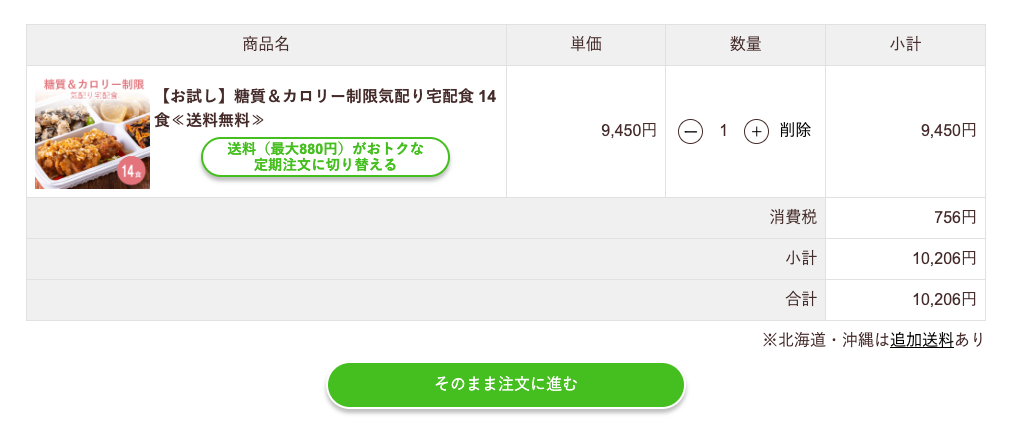Click the 単価 column header

pyautogui.click(x=586, y=45)
